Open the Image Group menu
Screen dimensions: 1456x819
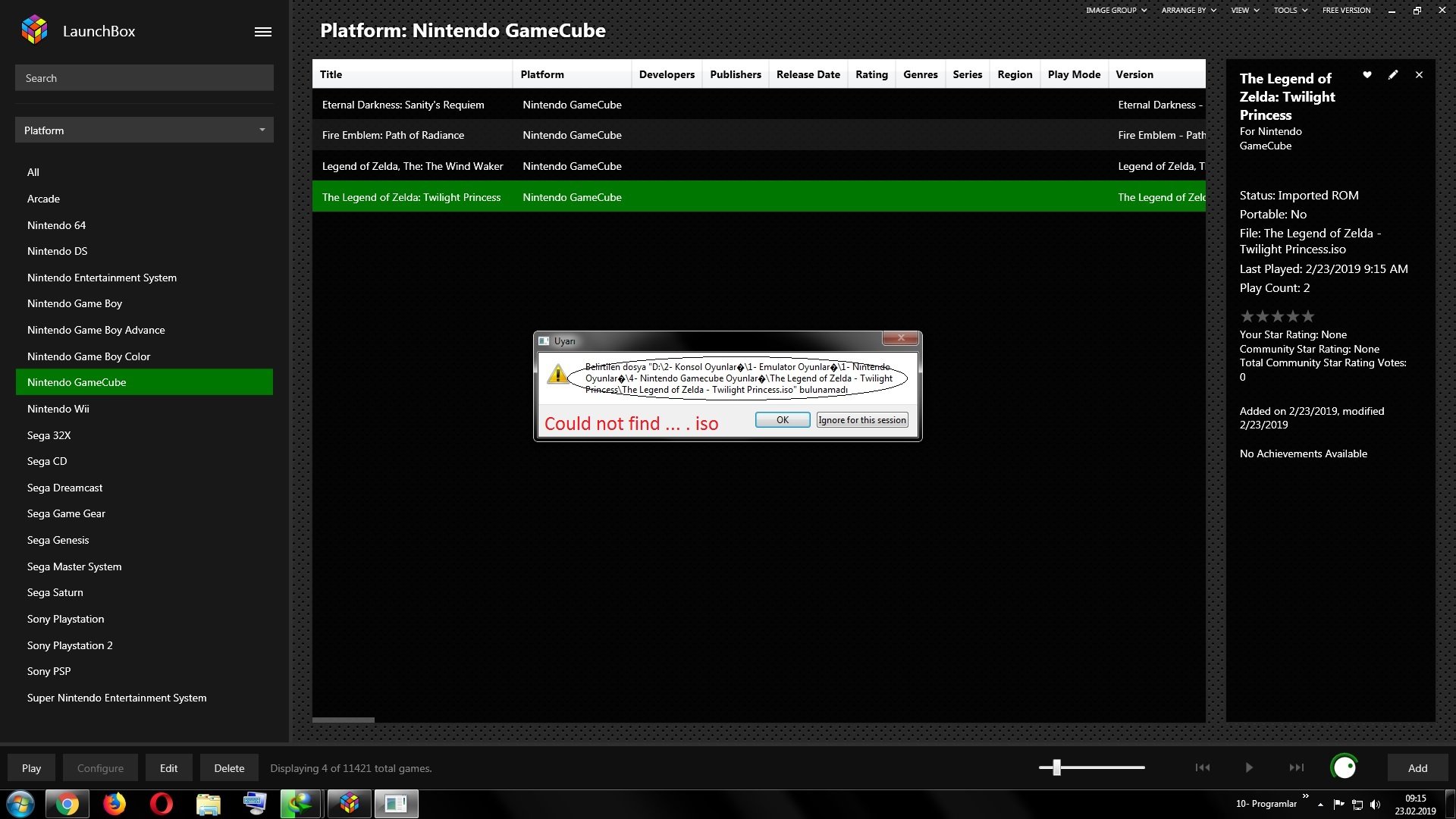1116,11
